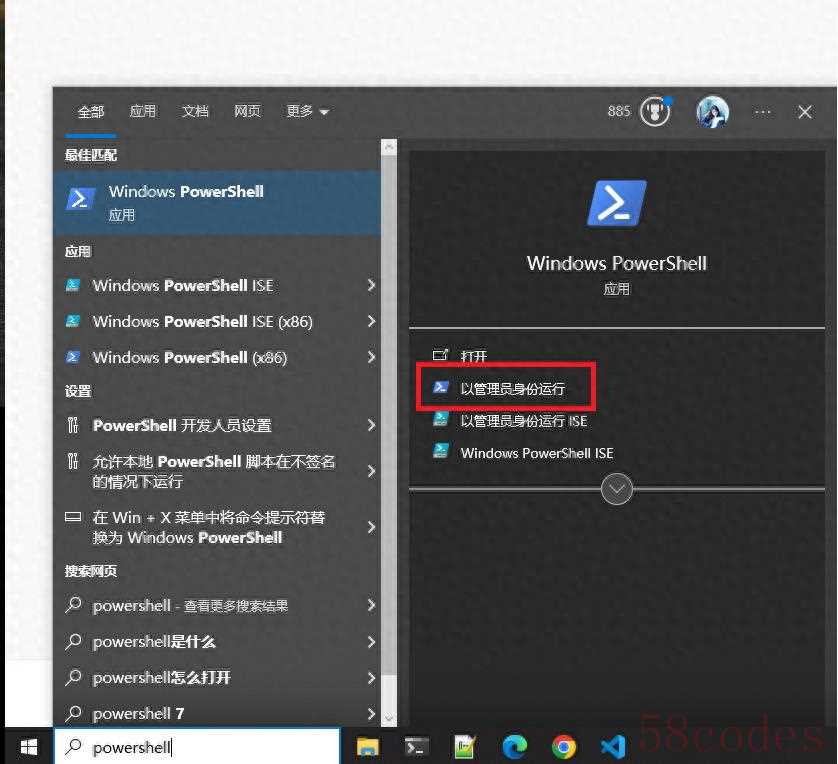Viewport: 838px width, 764px height.
Task: Expand Windows PowerShell ISE (x86) arrow
Action: pos(371,321)
